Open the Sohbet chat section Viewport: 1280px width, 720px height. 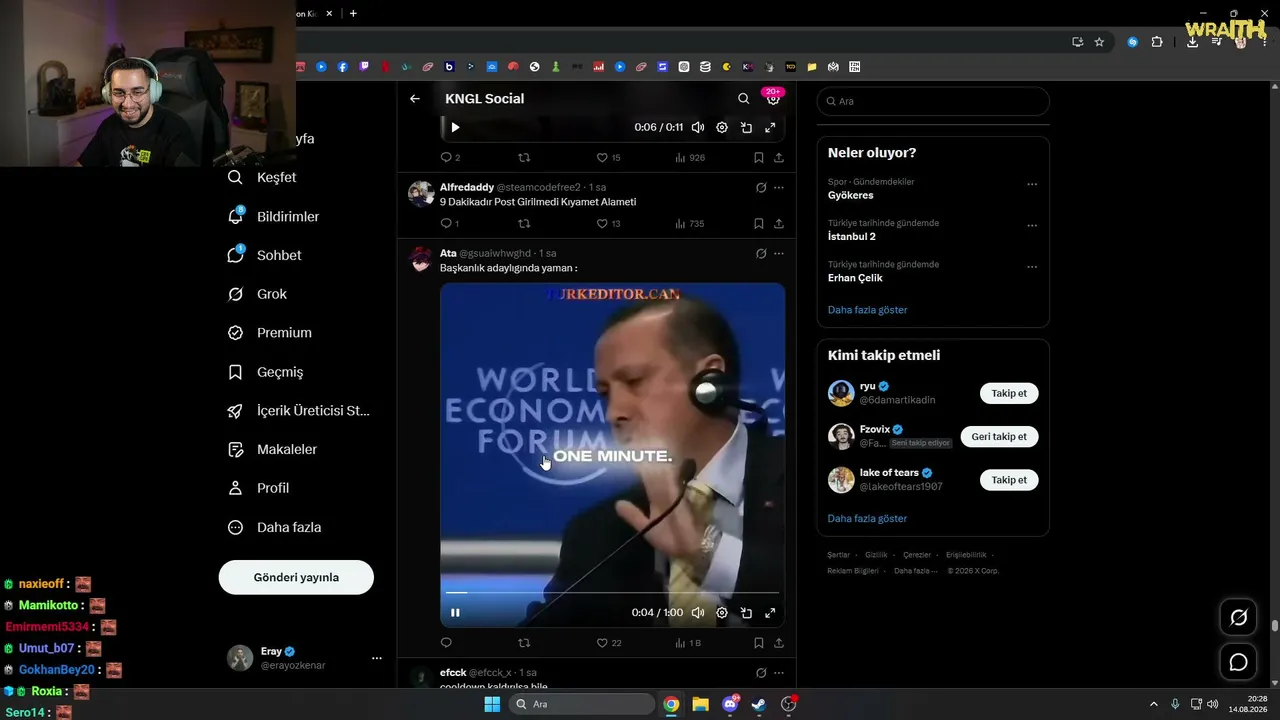[x=264, y=255]
